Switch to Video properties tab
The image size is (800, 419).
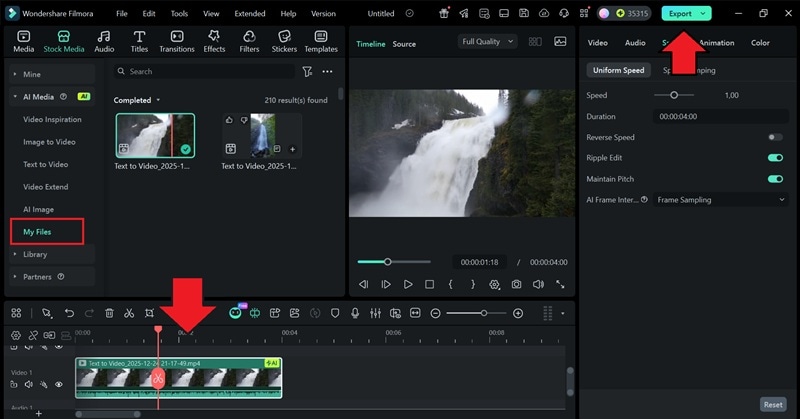(597, 43)
